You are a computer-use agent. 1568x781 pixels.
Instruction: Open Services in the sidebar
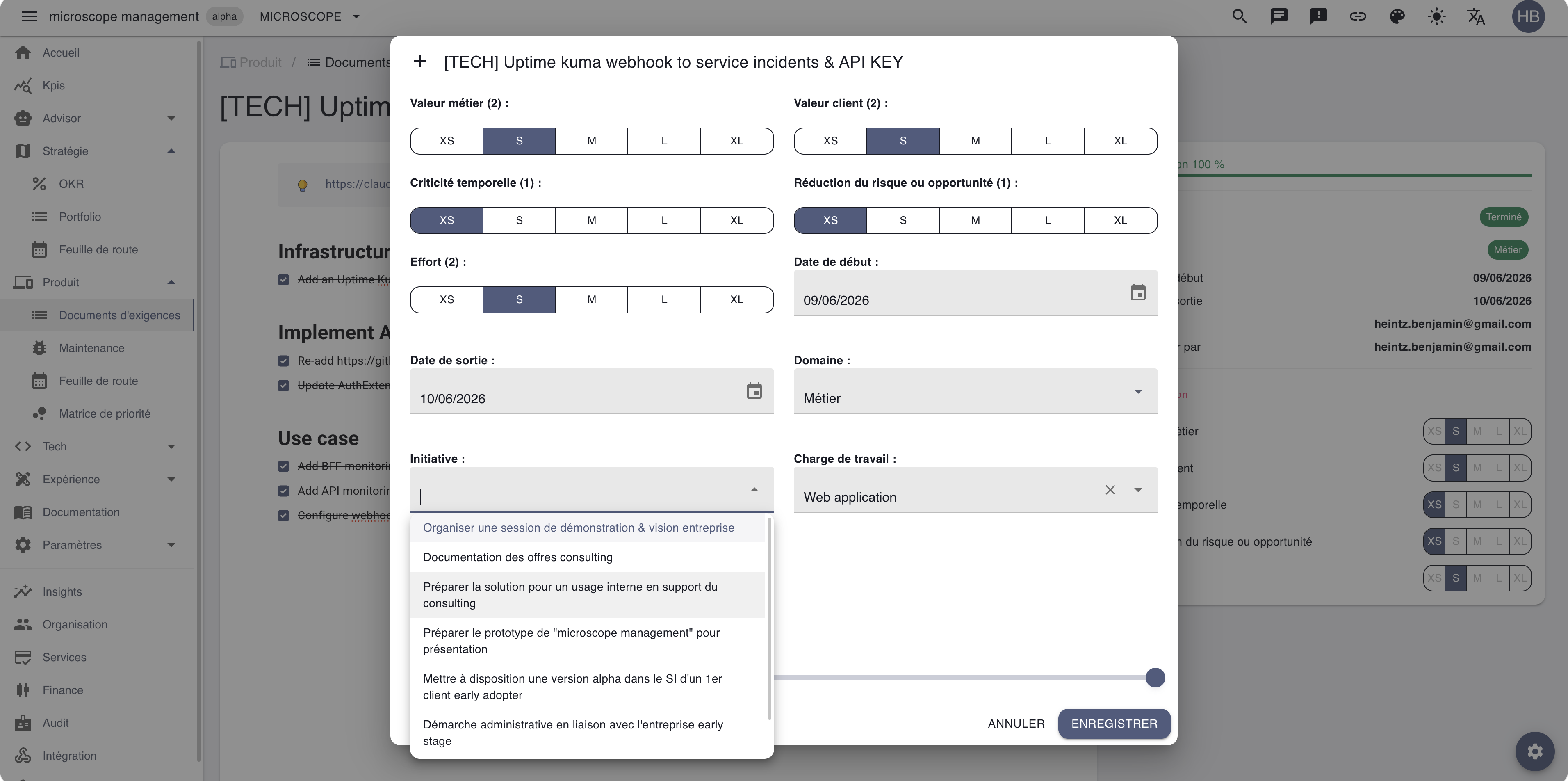click(x=64, y=657)
